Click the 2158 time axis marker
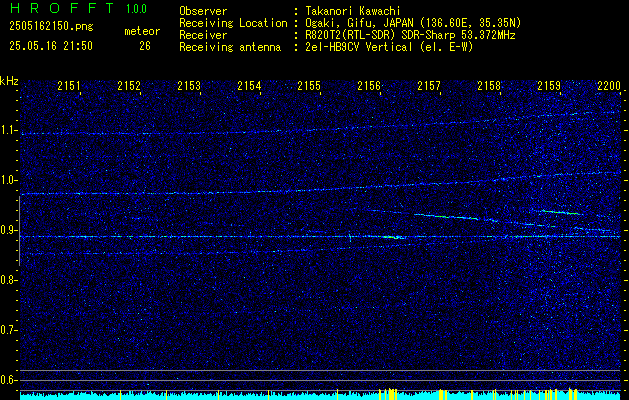Screen dimensions: 629x400 coord(489,85)
